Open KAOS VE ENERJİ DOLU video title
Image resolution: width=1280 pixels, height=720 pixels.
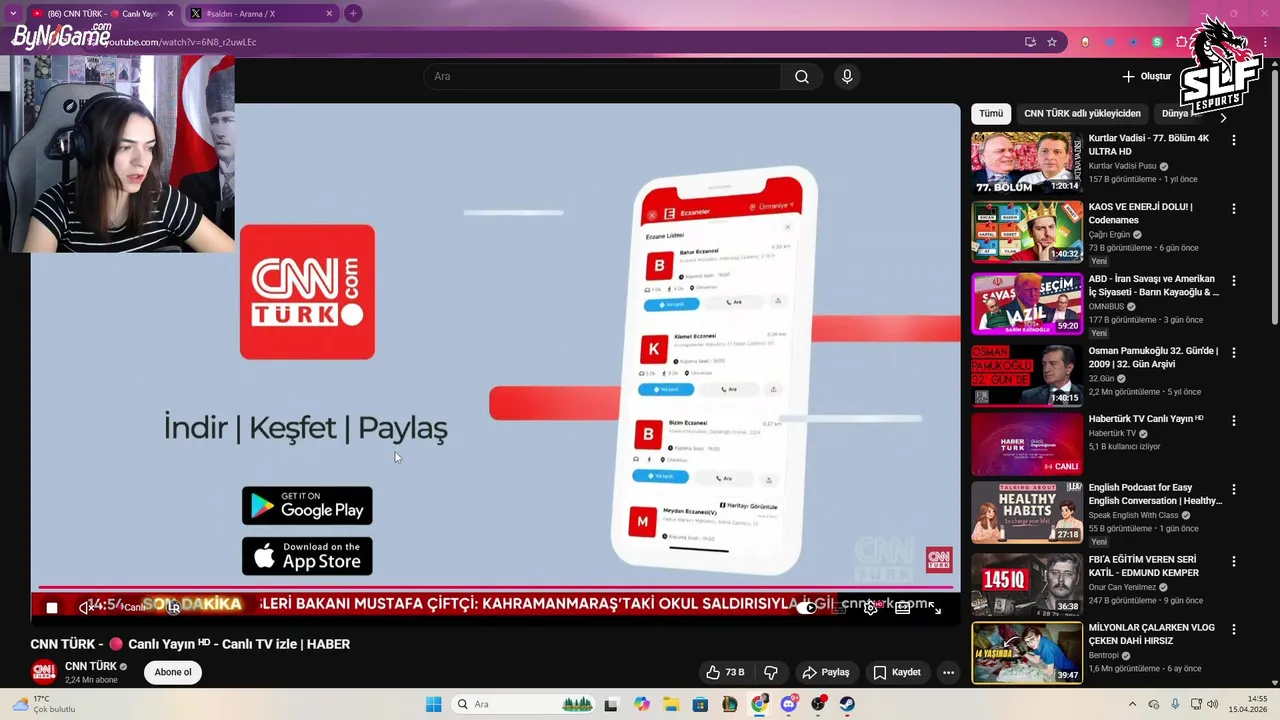point(1140,213)
